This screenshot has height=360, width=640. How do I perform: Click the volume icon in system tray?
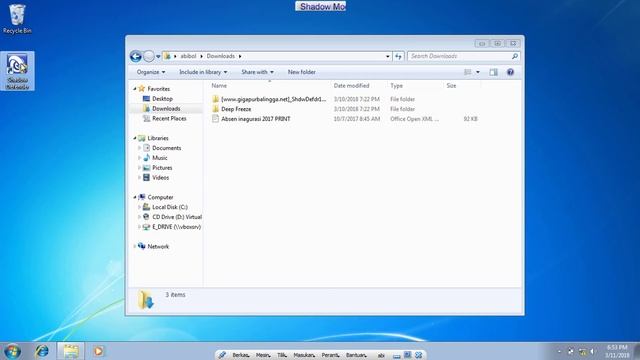pyautogui.click(x=592, y=351)
